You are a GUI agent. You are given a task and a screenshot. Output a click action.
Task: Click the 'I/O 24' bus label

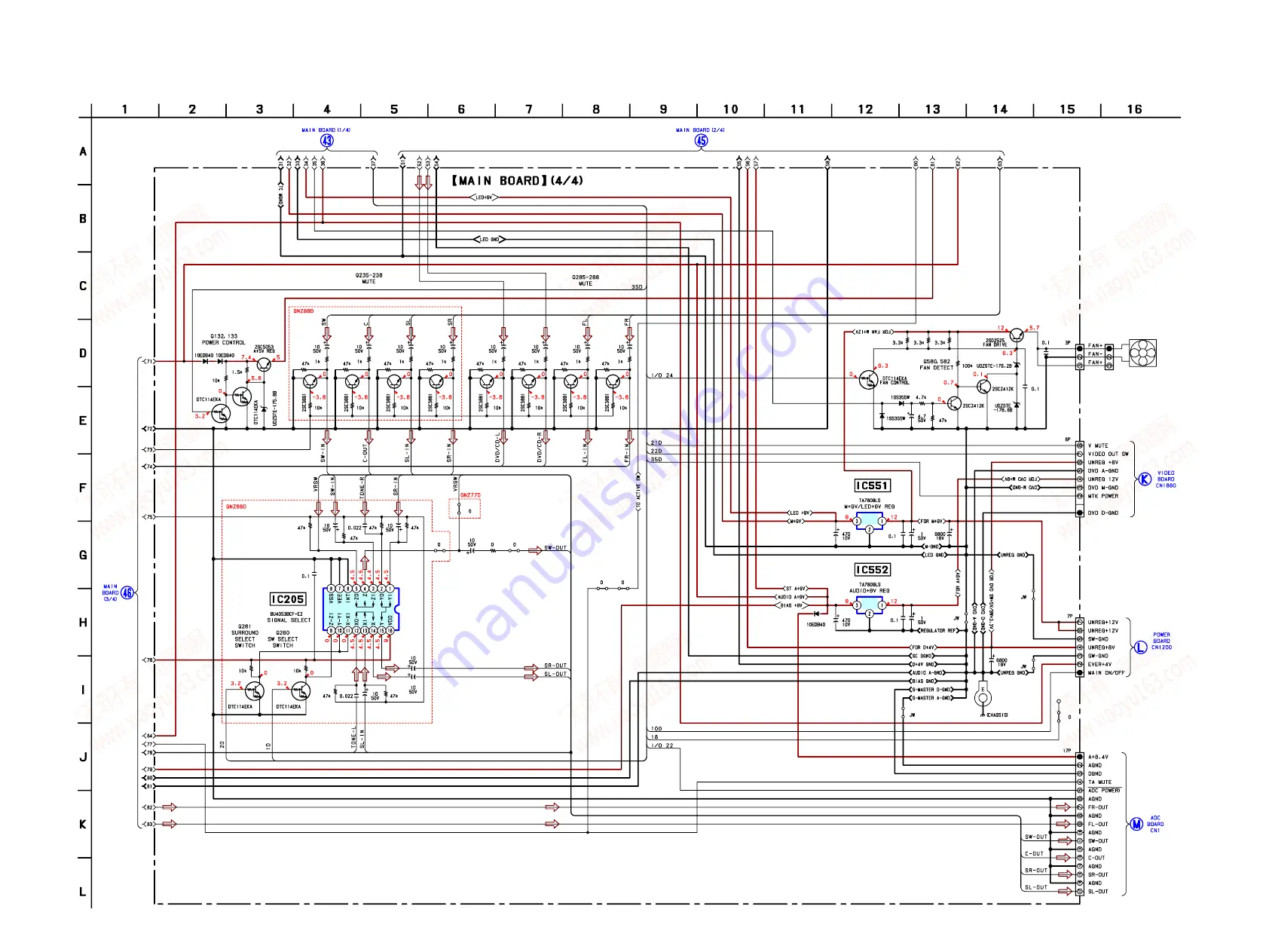point(663,375)
